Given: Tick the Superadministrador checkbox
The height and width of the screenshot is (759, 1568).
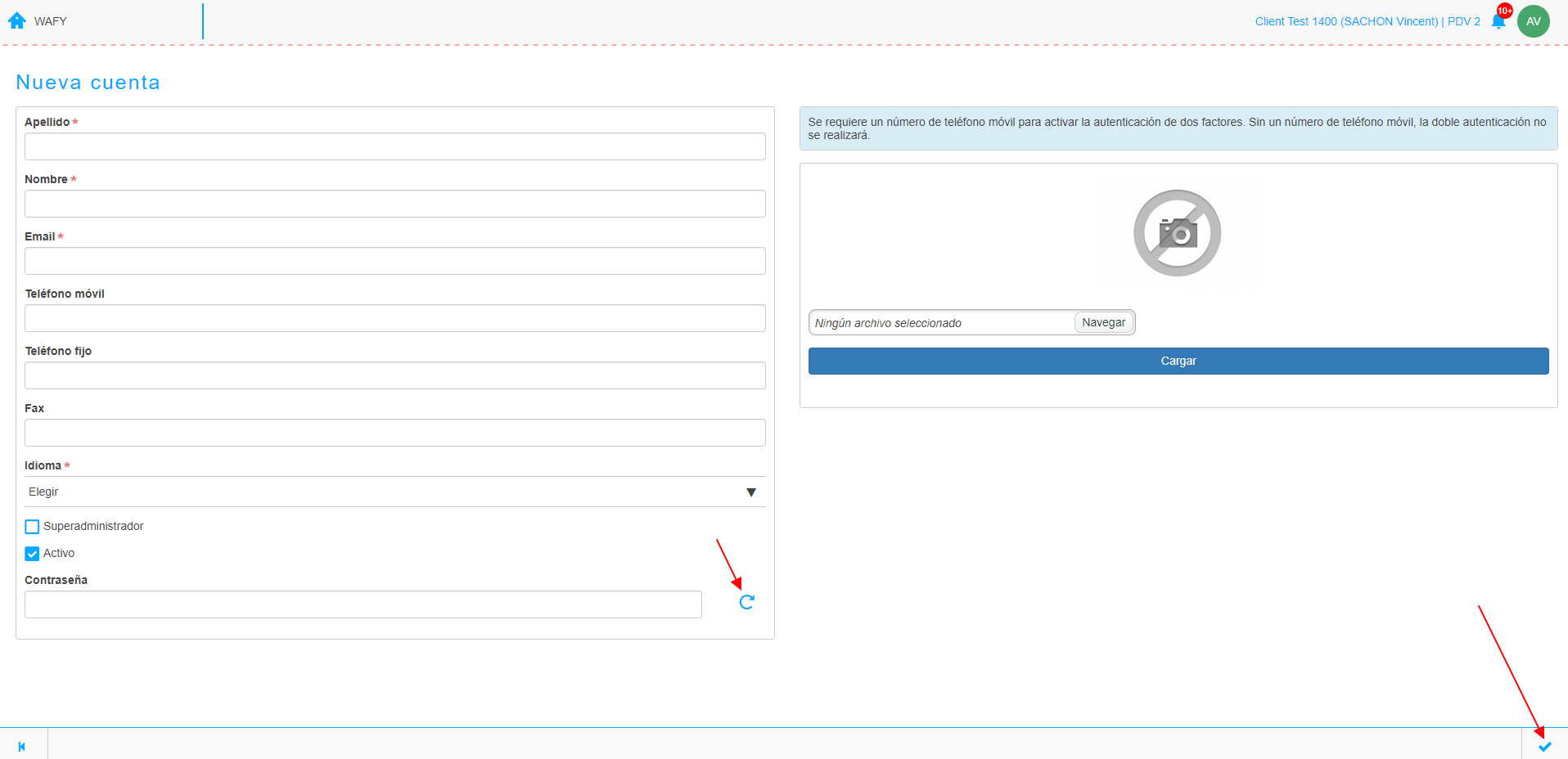Looking at the screenshot, I should [x=32, y=527].
